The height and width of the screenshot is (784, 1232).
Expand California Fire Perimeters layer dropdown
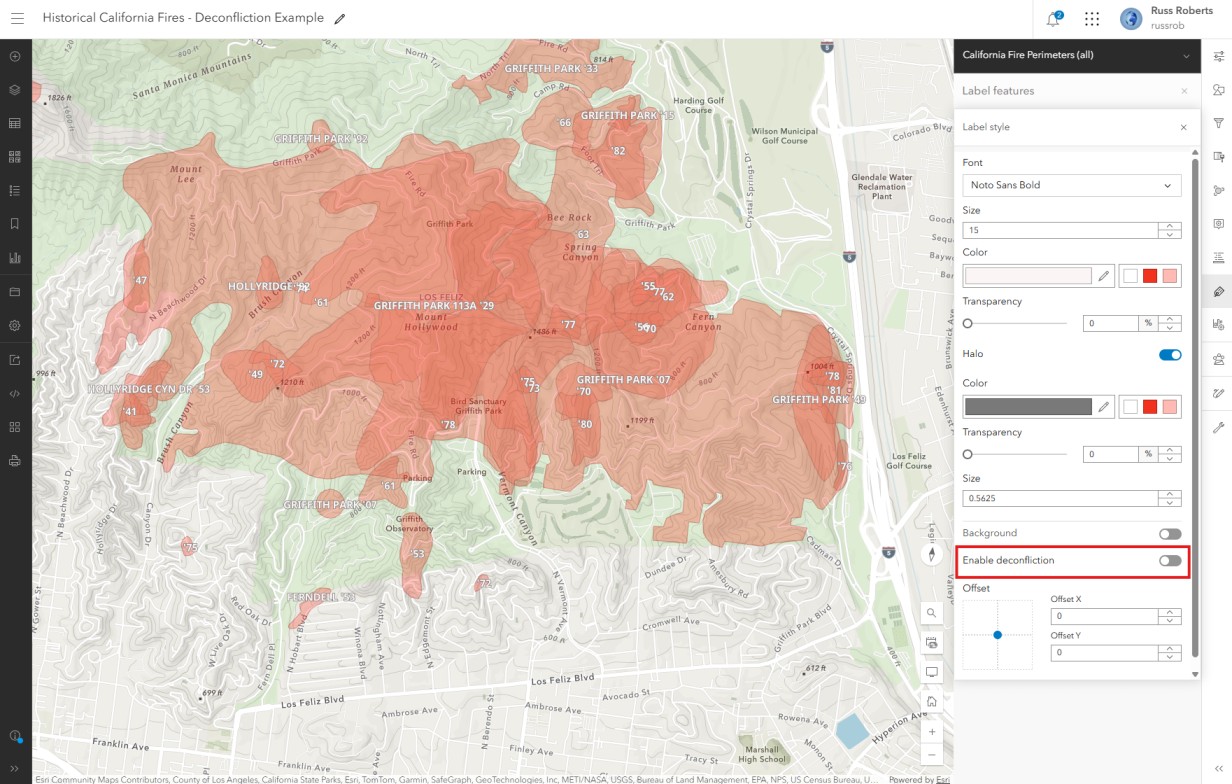click(x=1186, y=55)
